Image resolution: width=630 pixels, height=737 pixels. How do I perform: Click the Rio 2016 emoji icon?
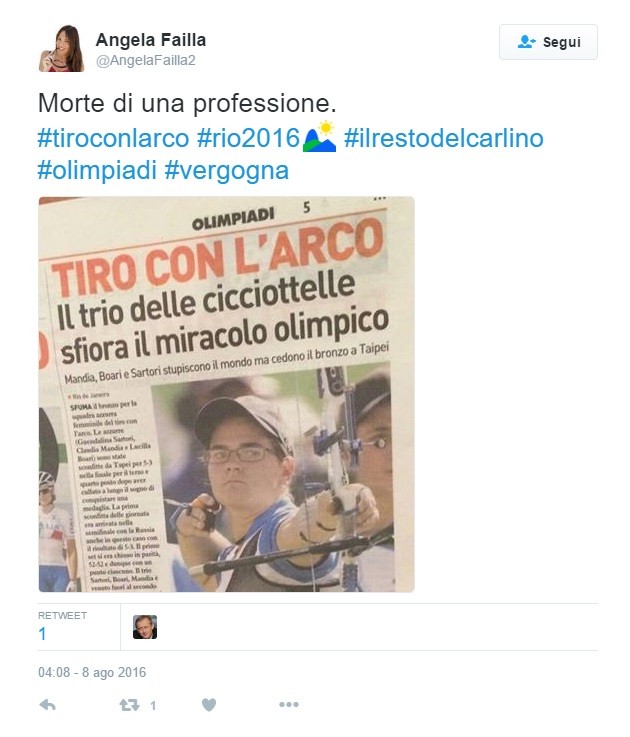click(320, 136)
